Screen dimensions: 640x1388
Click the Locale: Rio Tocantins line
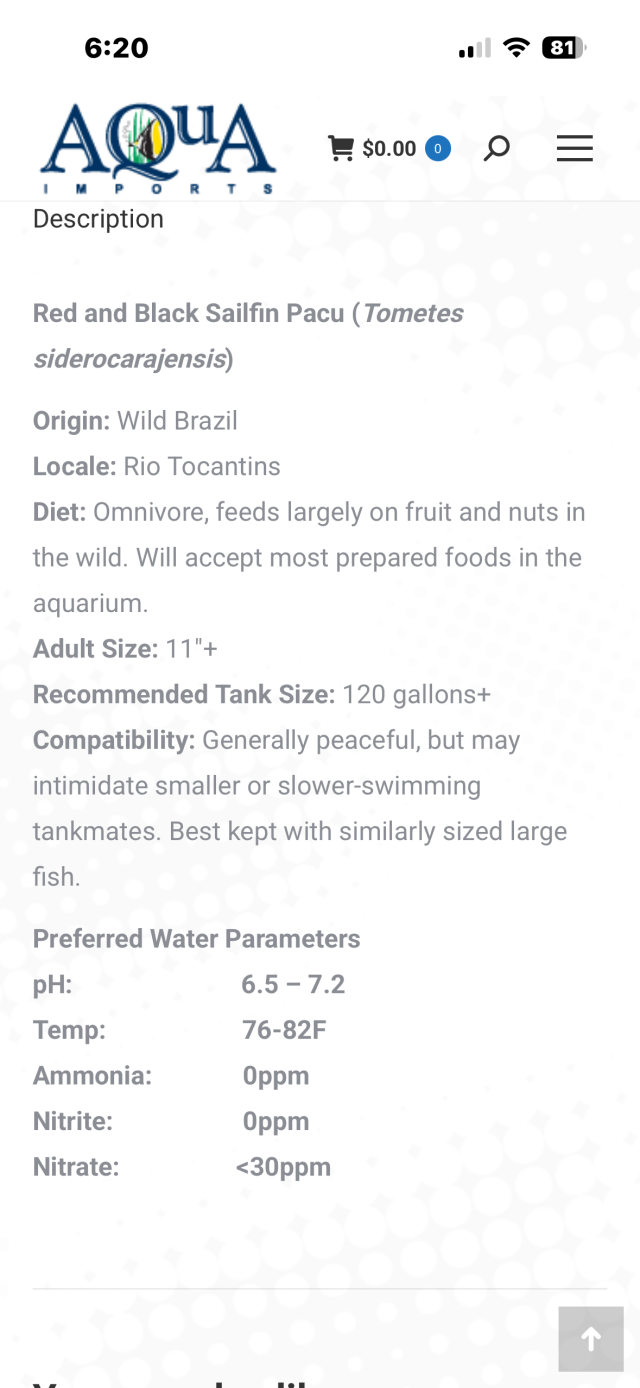(156, 466)
